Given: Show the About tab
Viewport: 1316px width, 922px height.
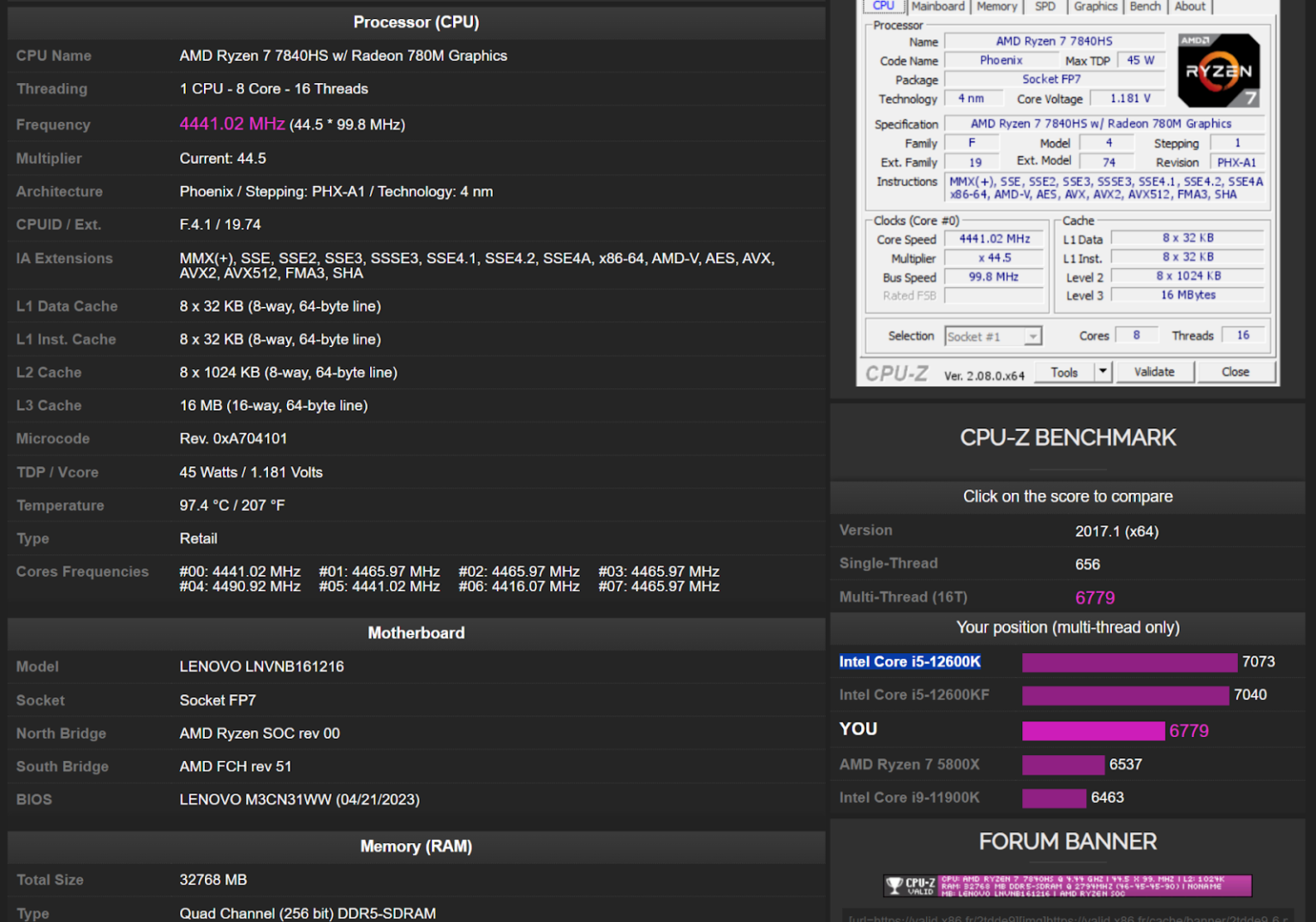Looking at the screenshot, I should (x=1189, y=7).
